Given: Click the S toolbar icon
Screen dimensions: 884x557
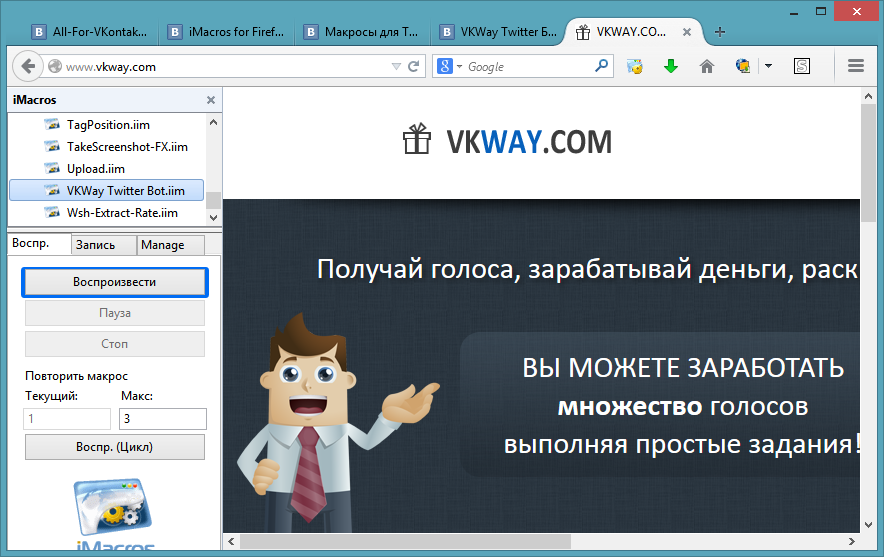Looking at the screenshot, I should coord(801,67).
